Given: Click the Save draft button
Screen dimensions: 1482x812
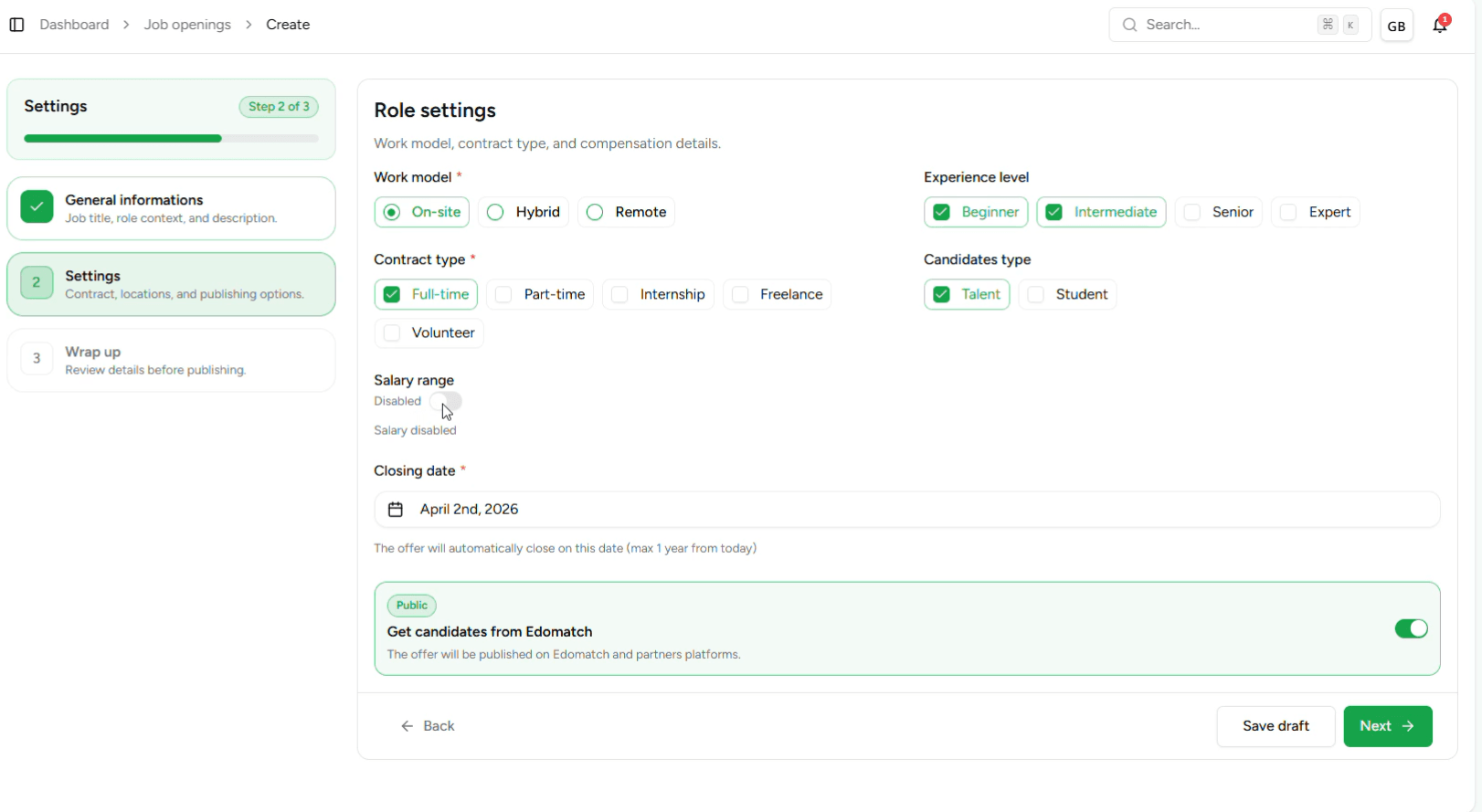Looking at the screenshot, I should pos(1275,726).
